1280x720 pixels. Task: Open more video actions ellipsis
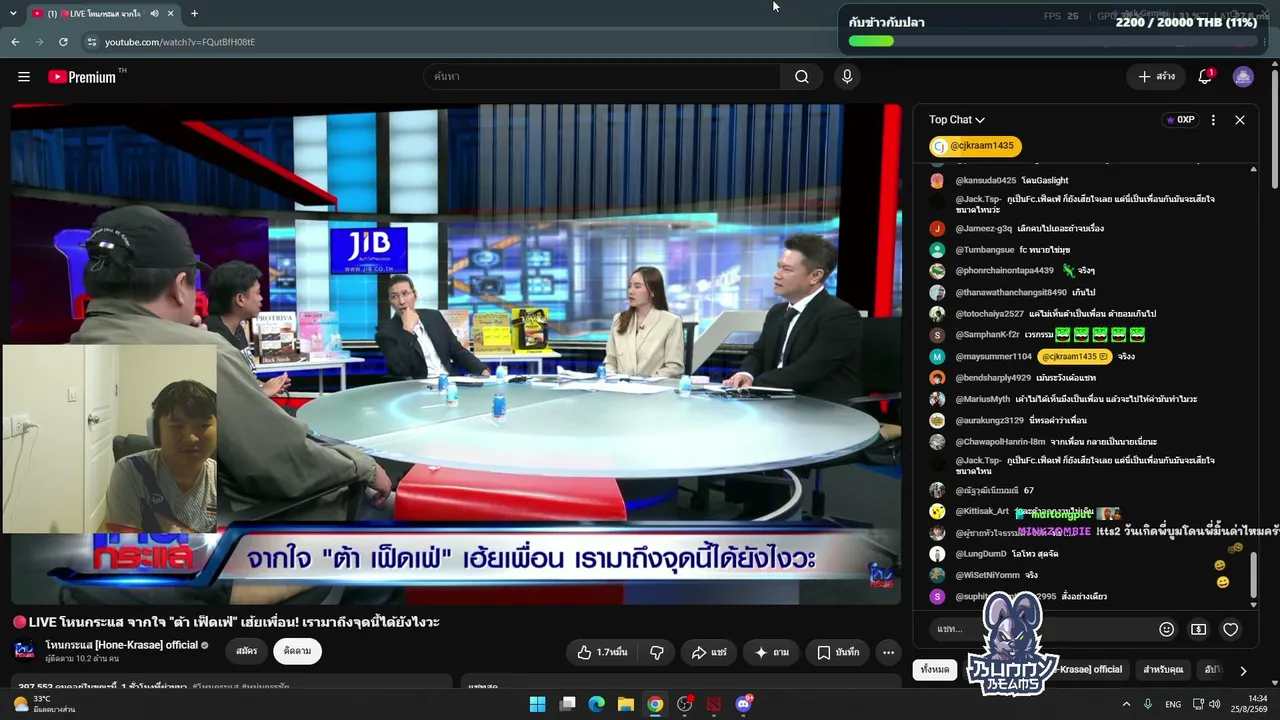(x=888, y=652)
